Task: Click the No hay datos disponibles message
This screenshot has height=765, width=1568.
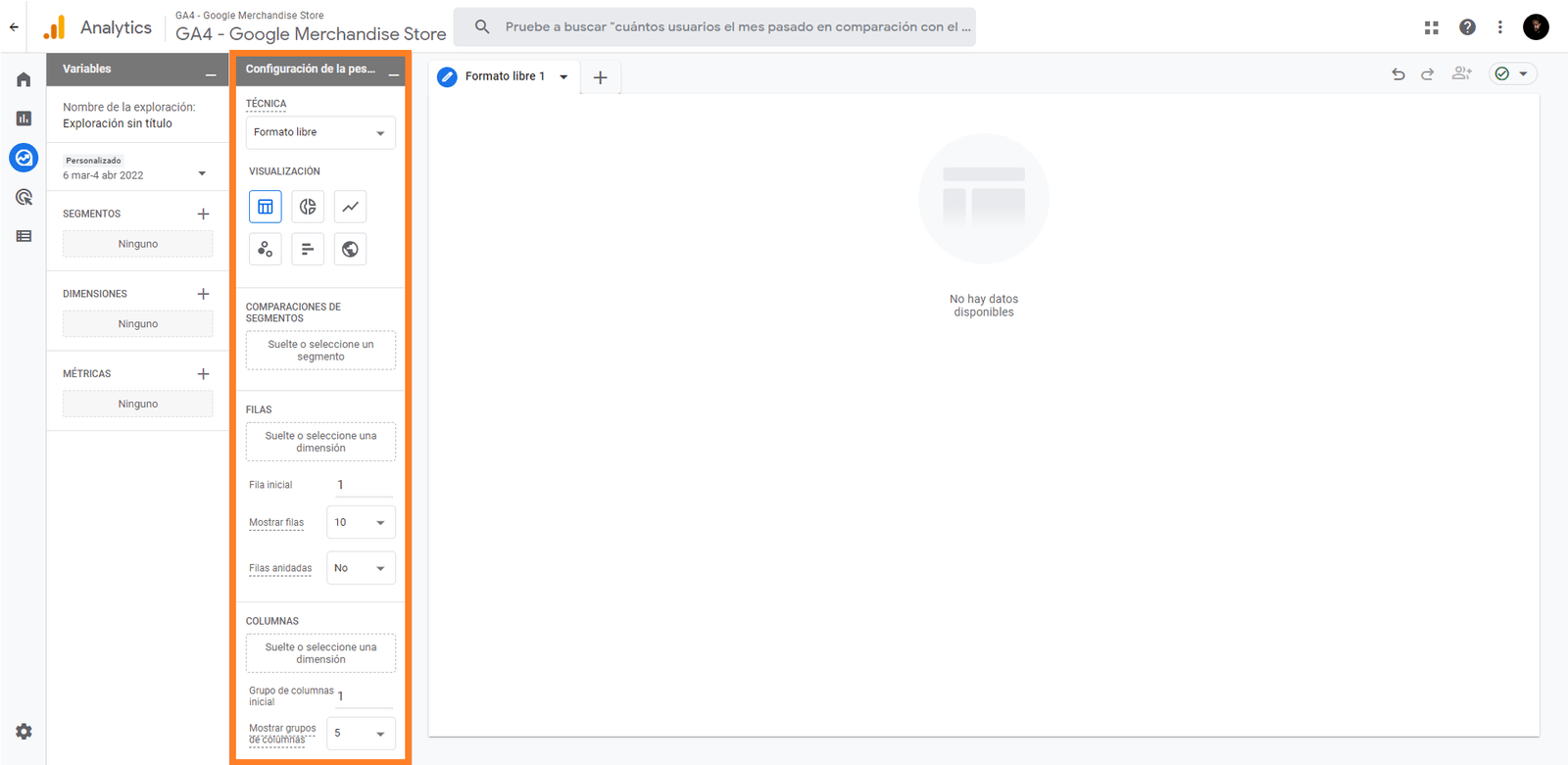Action: 984,306
